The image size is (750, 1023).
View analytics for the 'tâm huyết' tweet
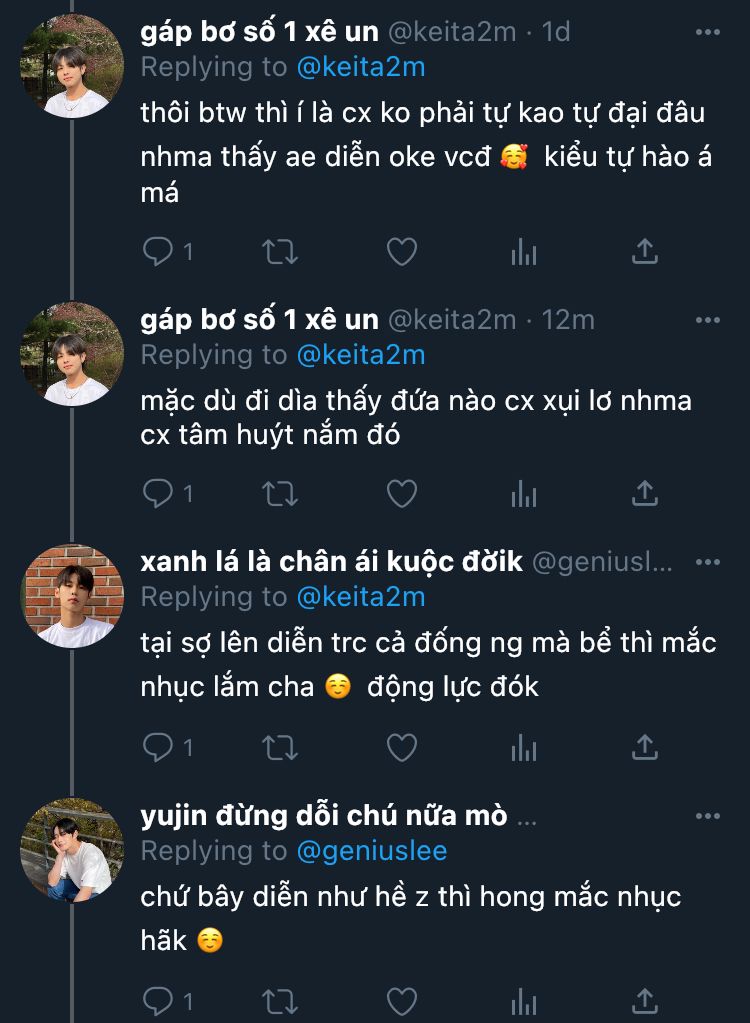tap(524, 492)
